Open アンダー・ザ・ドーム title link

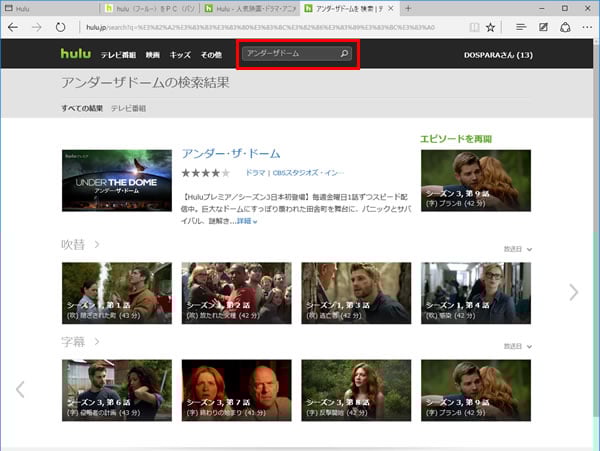[x=231, y=153]
